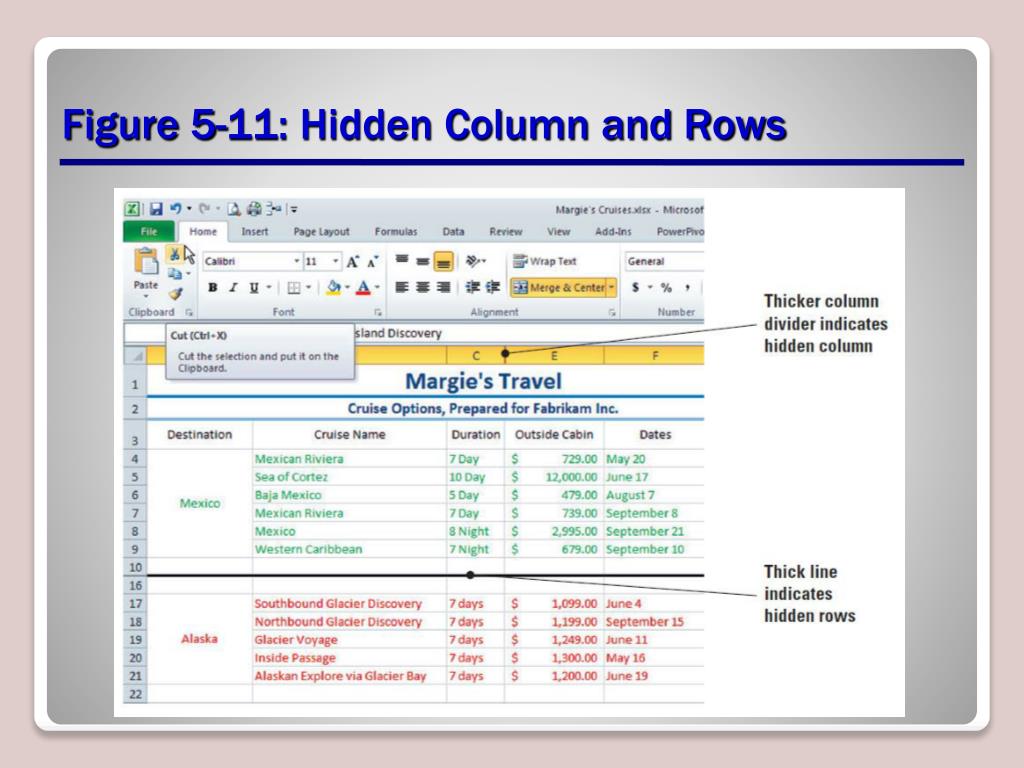The width and height of the screenshot is (1024, 768).
Task: Open the Borders dropdown arrow
Action: pyautogui.click(x=309, y=287)
